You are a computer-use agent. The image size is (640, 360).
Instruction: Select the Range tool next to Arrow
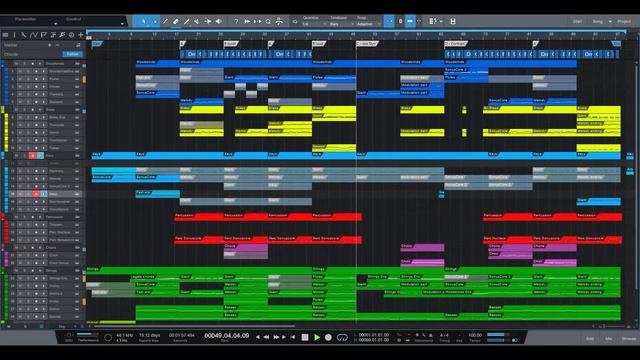tap(155, 21)
